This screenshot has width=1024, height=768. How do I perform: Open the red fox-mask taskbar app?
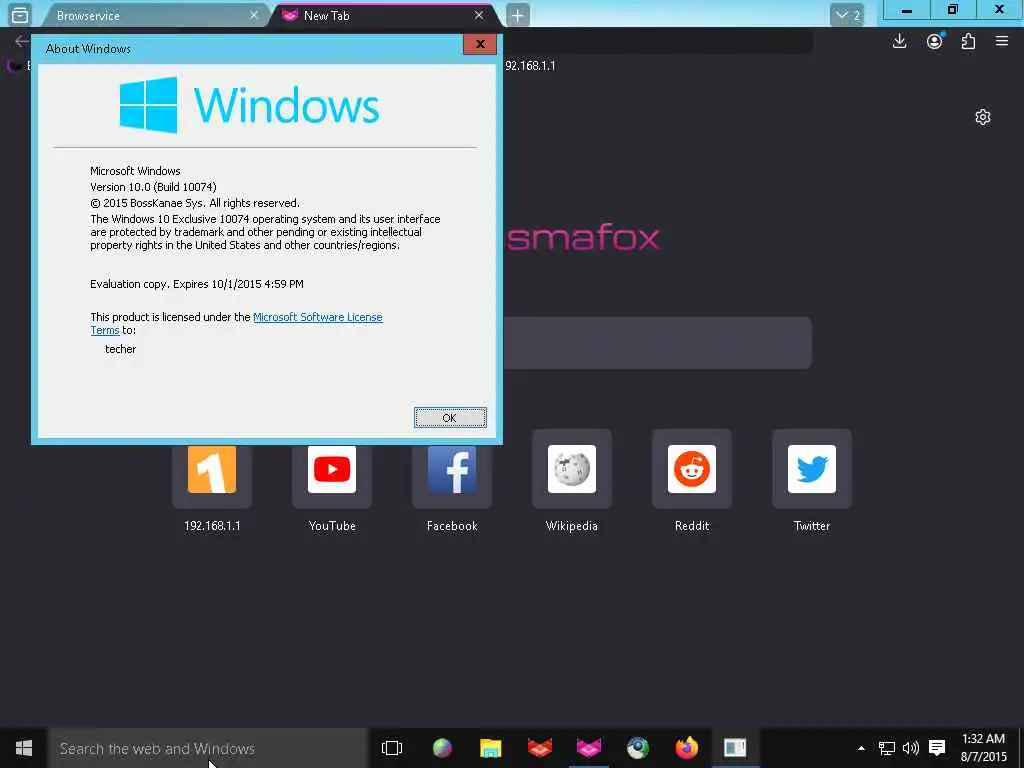click(539, 748)
